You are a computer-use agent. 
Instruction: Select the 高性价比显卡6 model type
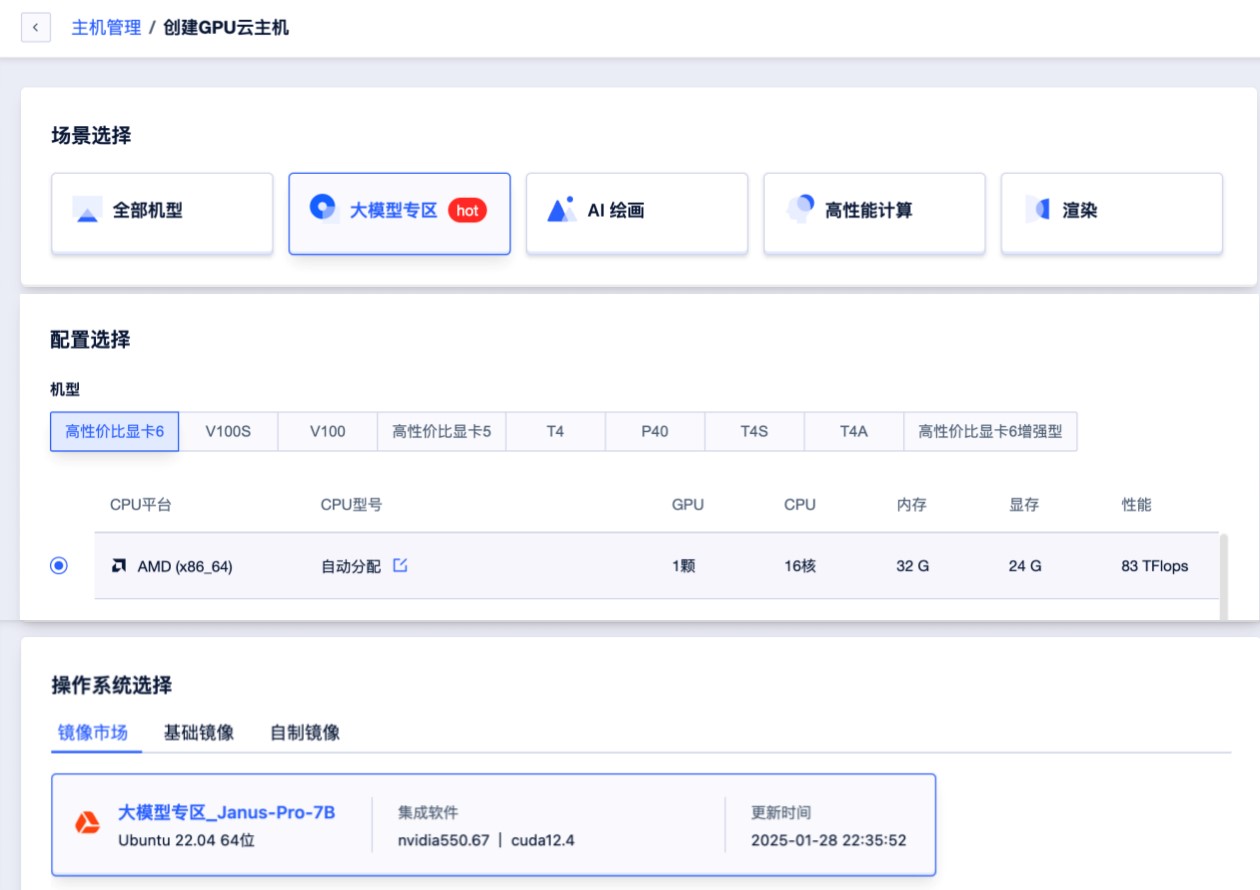tap(114, 432)
